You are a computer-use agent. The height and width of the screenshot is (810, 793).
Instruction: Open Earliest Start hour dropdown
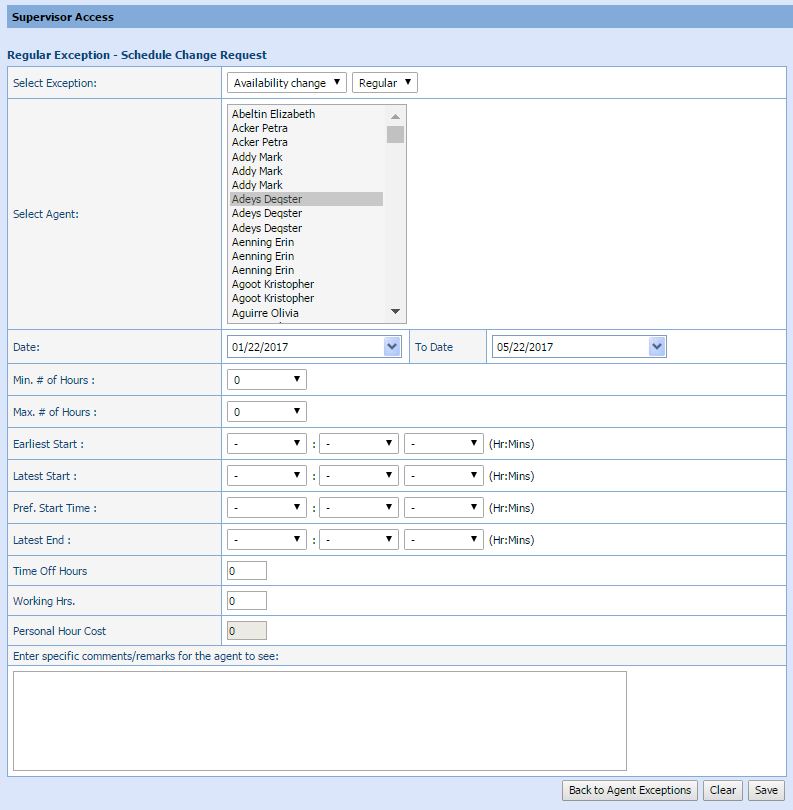[266, 444]
